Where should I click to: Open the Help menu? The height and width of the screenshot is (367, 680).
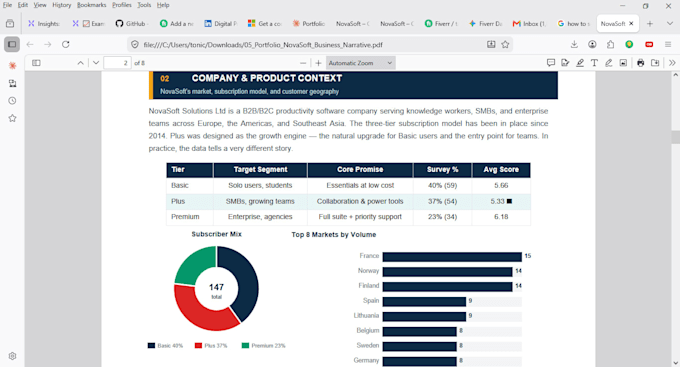click(x=163, y=5)
